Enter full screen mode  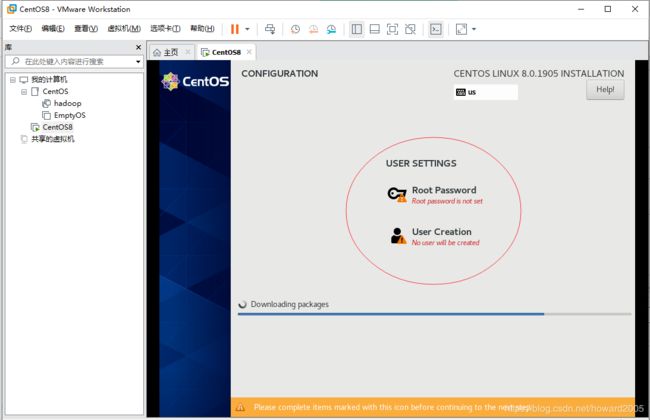click(392, 29)
